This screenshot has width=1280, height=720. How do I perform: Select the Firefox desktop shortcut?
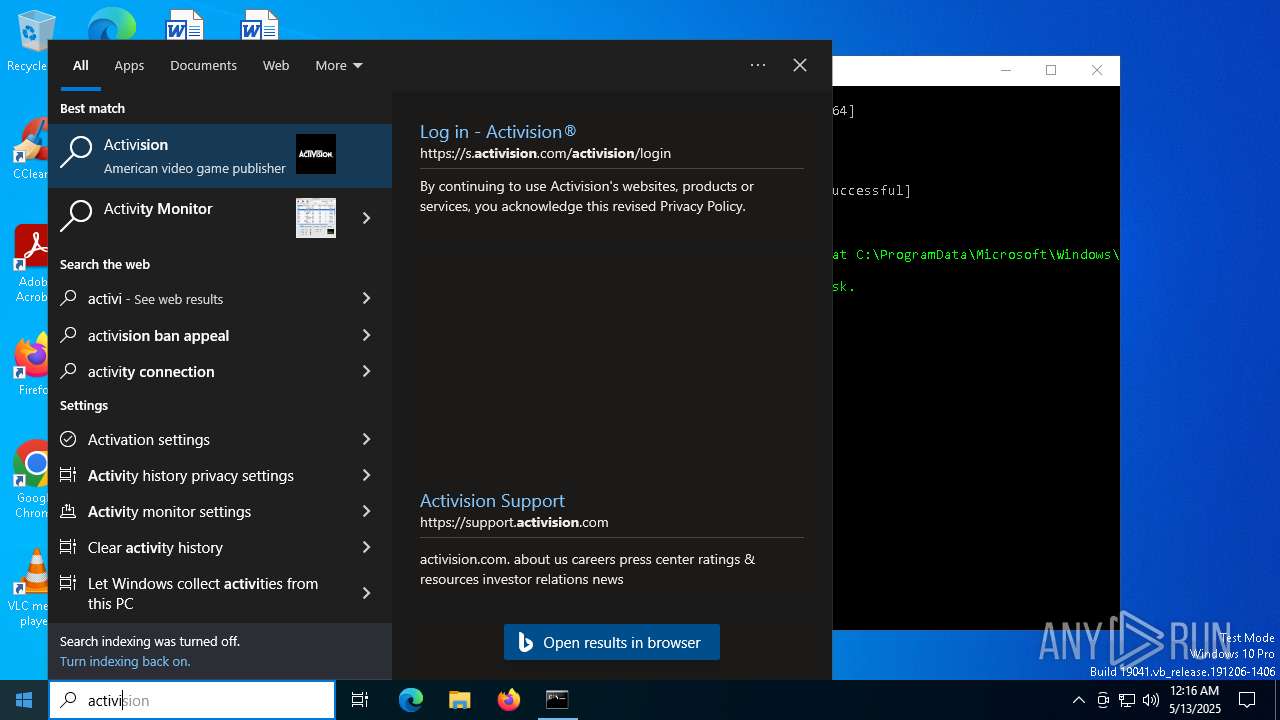point(30,365)
